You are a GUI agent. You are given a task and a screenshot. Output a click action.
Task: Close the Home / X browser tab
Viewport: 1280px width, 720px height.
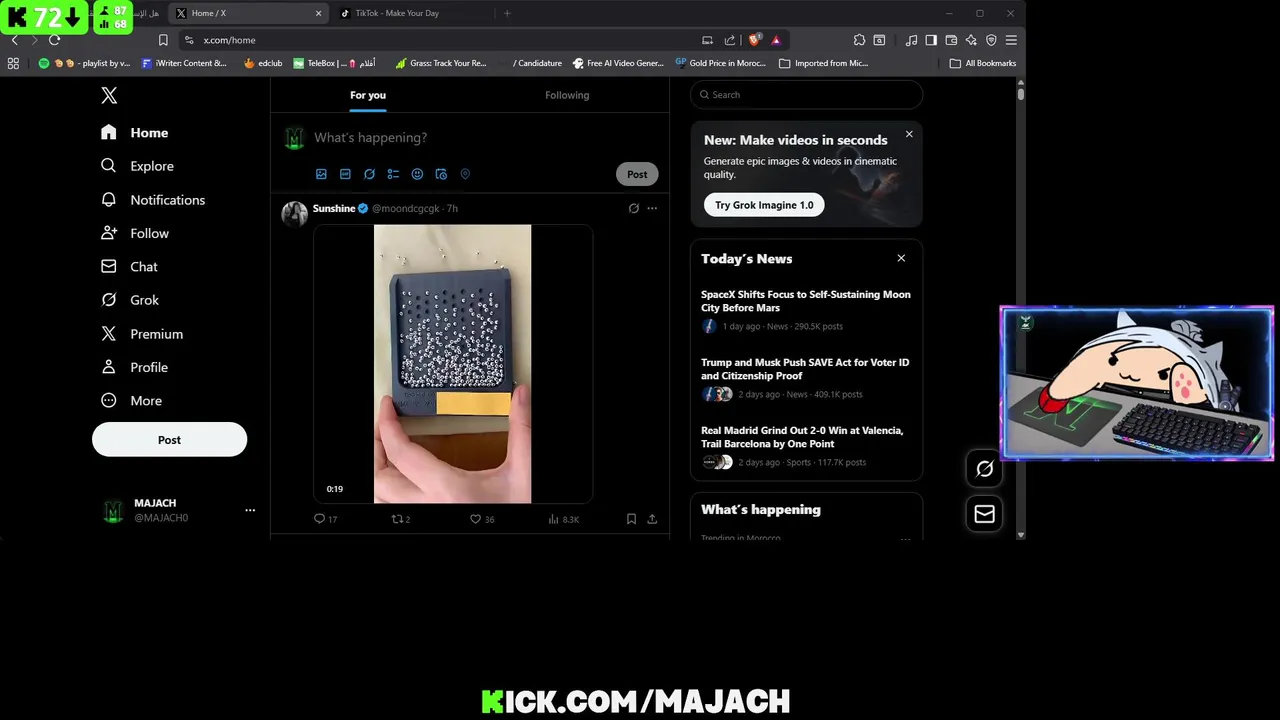[x=318, y=13]
